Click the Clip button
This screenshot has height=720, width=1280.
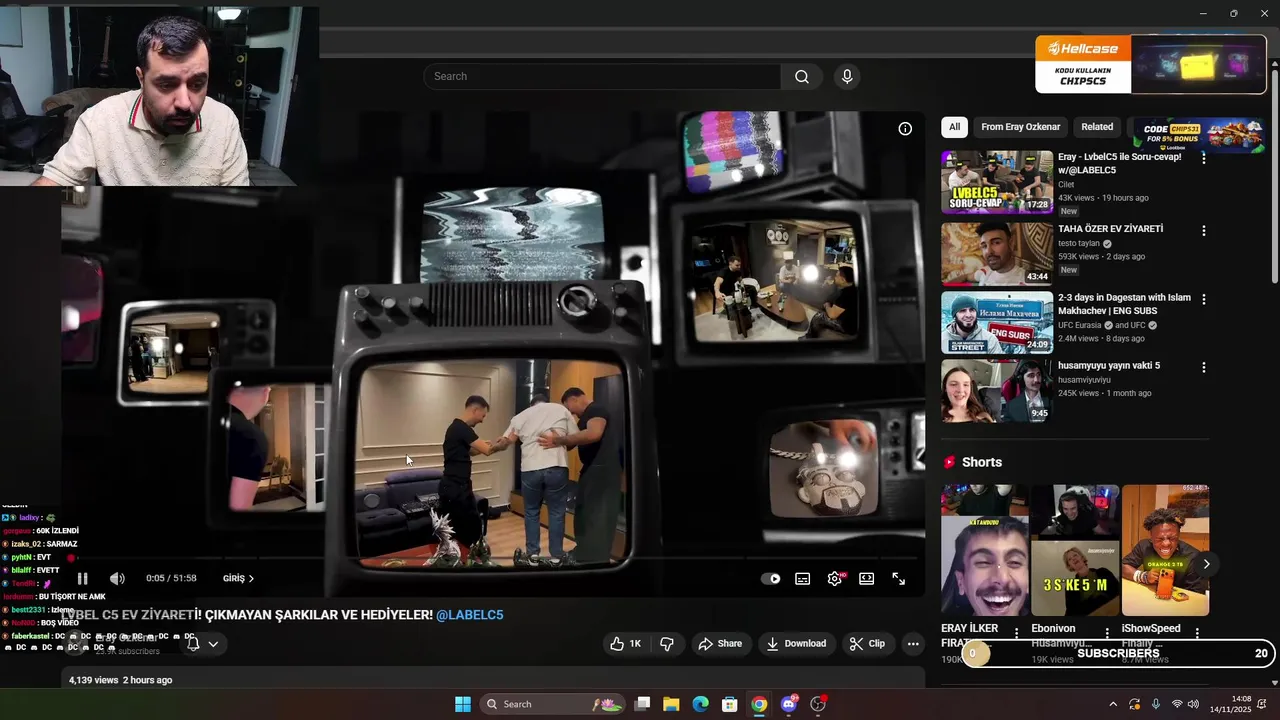point(867,644)
